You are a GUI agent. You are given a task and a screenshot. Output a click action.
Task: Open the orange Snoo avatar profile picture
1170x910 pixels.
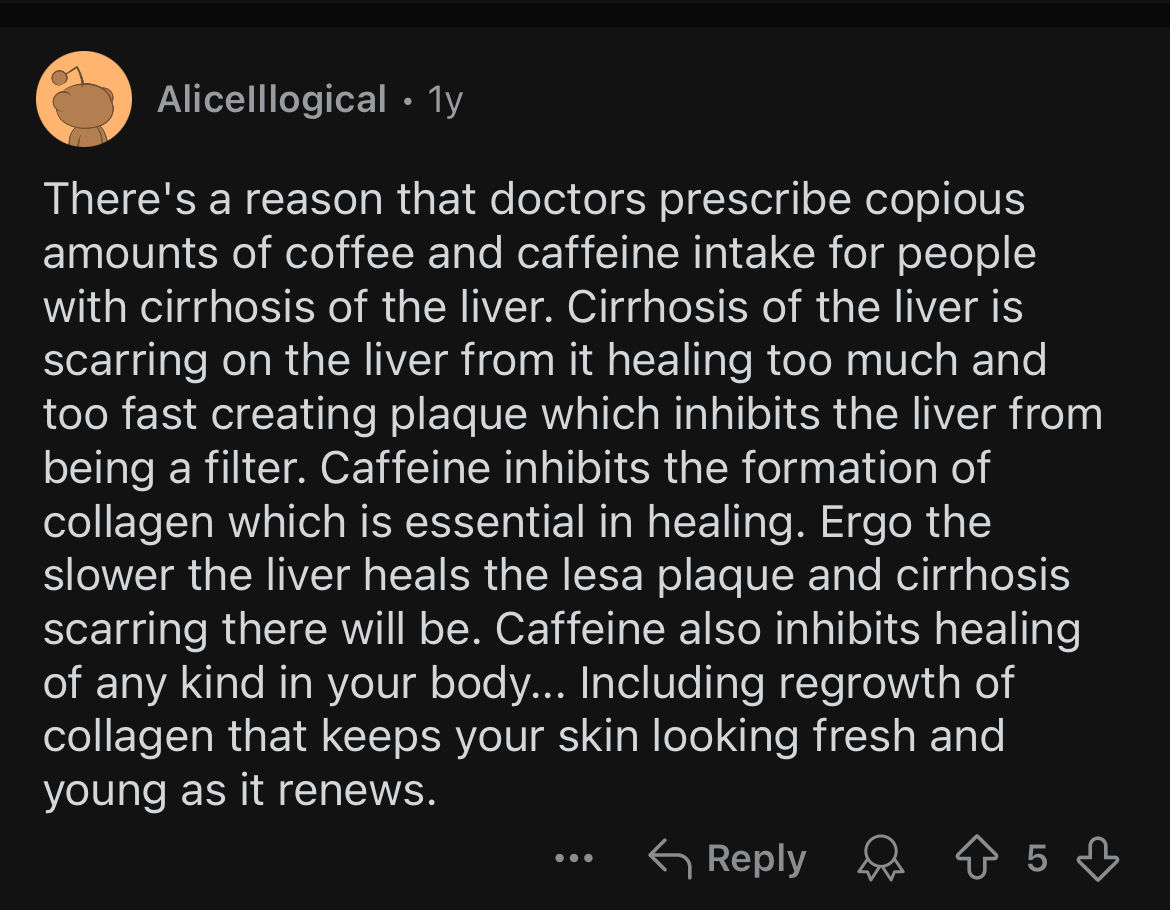coord(84,99)
